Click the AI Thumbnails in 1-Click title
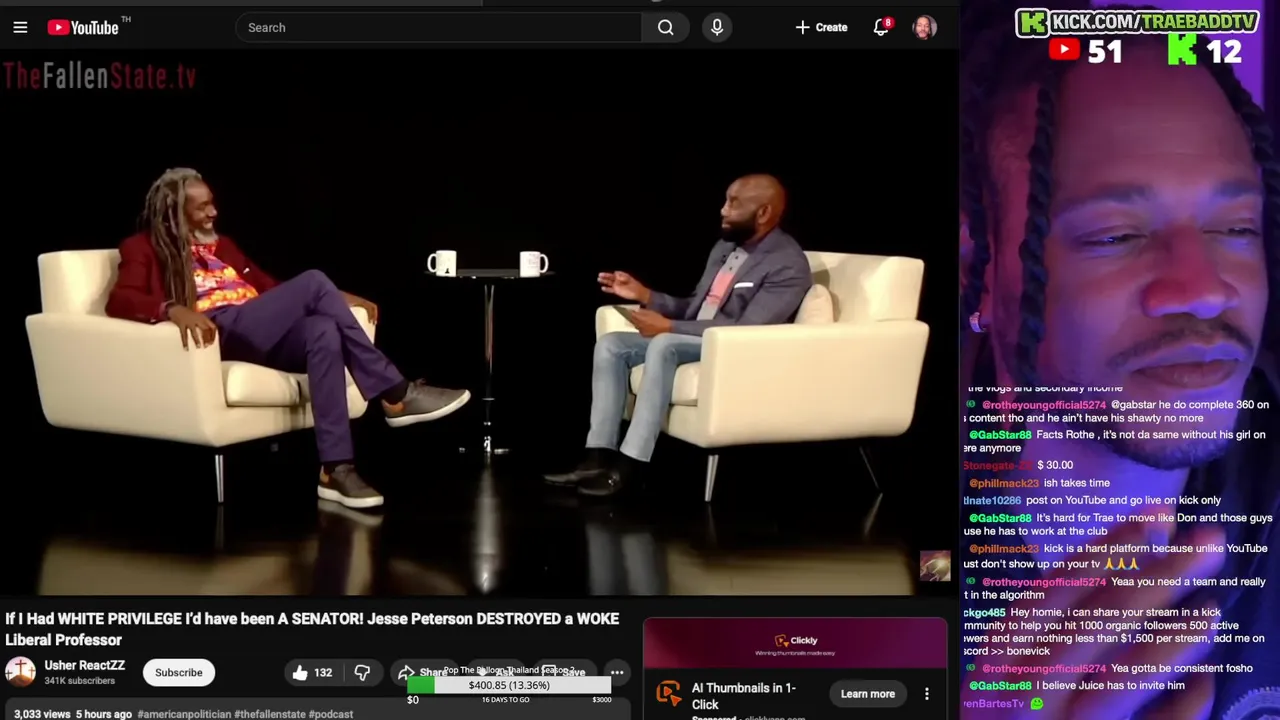 point(744,696)
